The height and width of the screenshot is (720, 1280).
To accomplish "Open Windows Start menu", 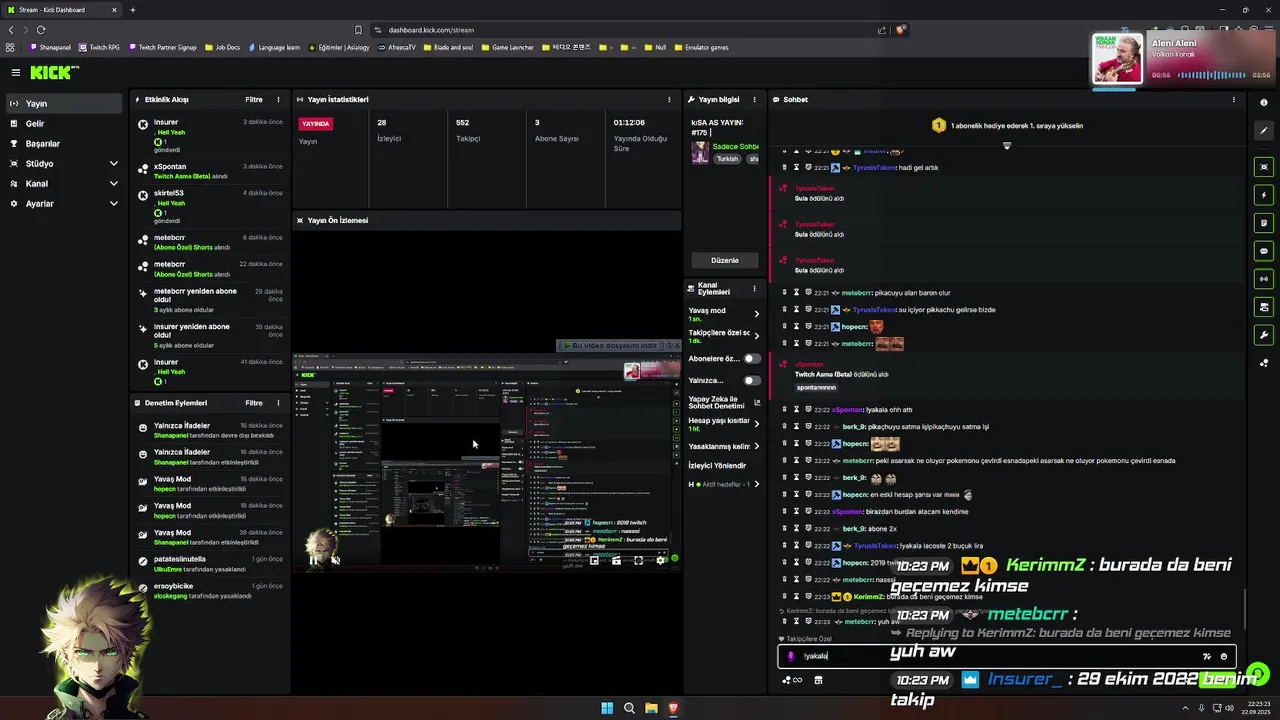I will [607, 708].
